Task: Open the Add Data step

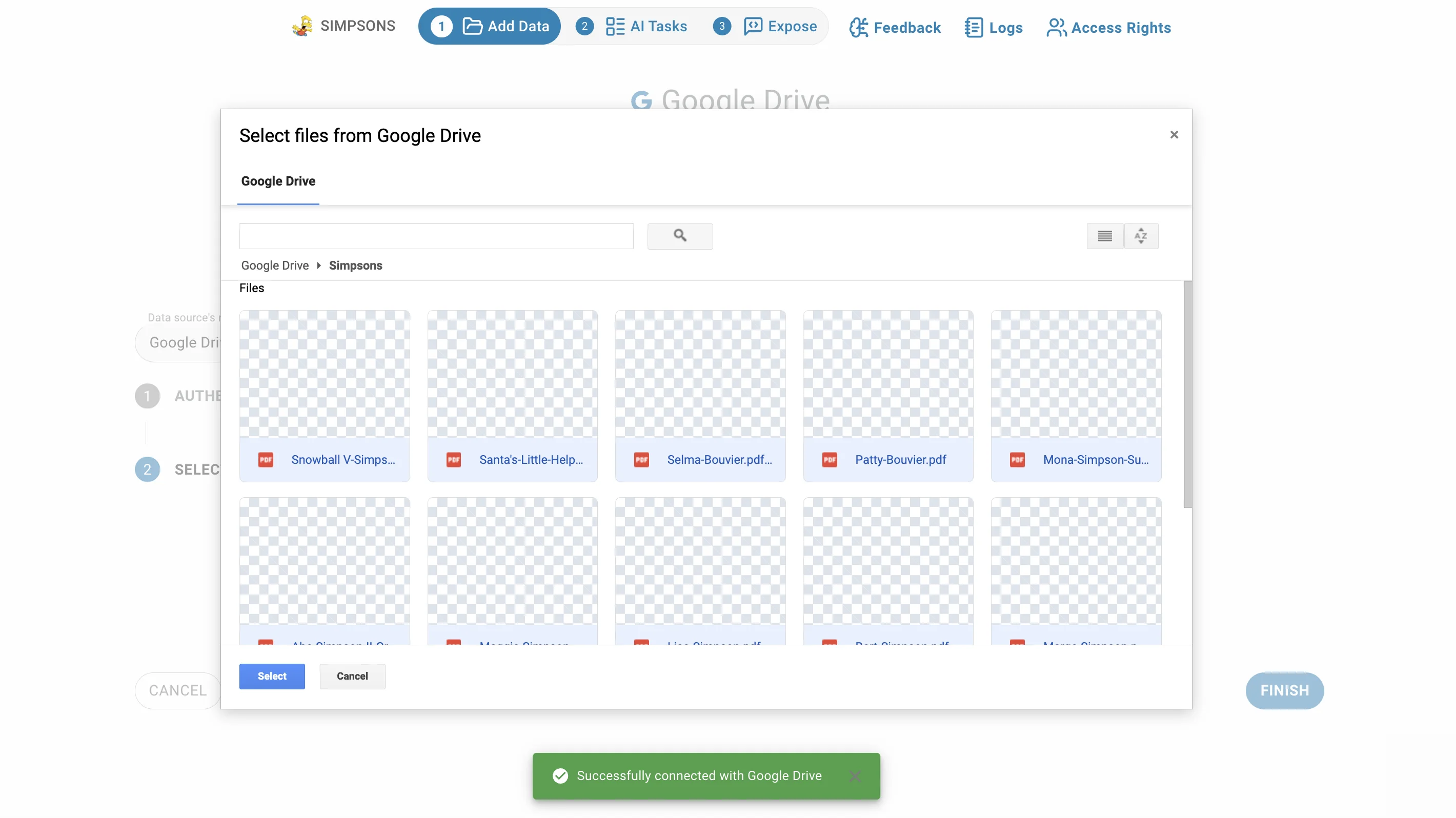Action: (489, 26)
